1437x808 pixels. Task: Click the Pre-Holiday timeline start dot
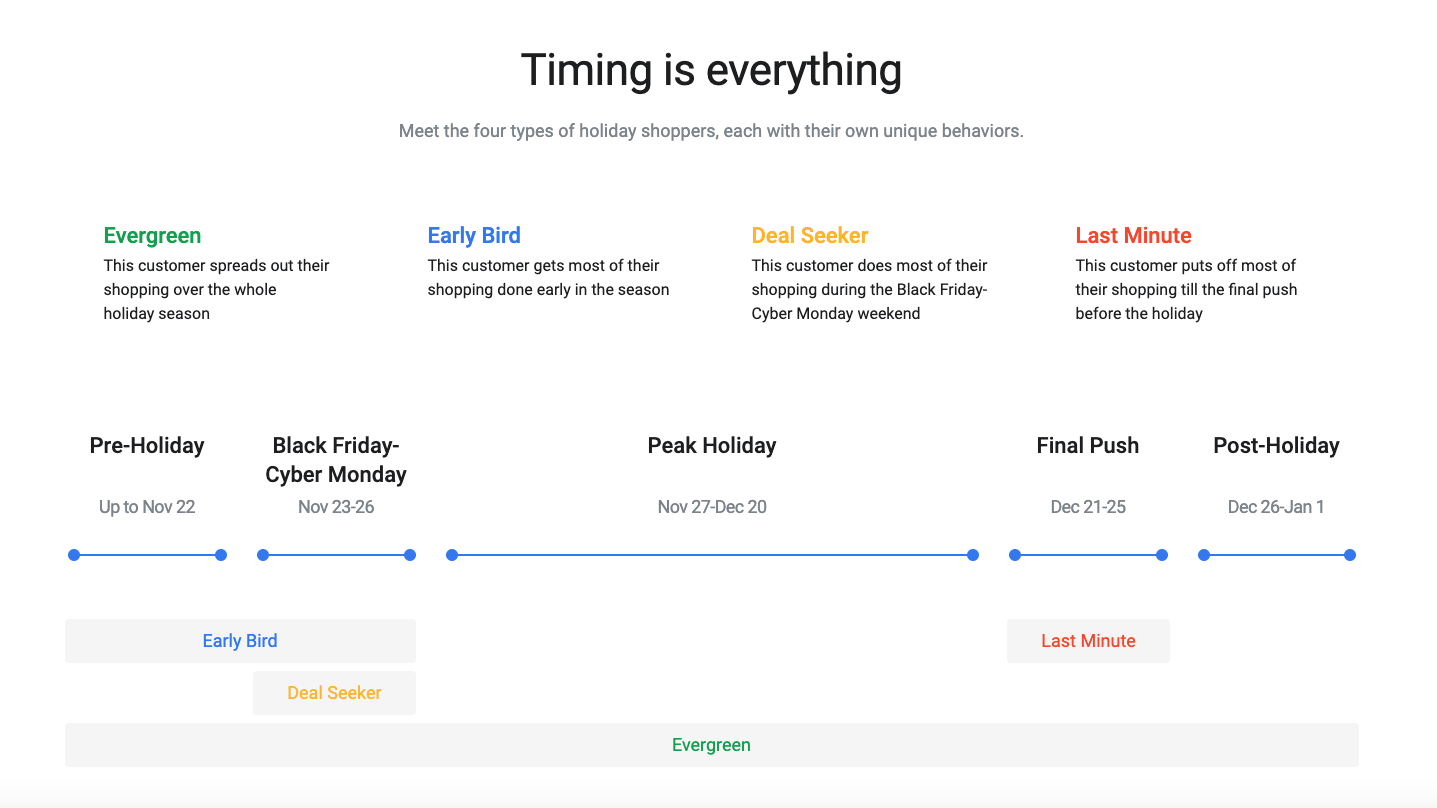point(74,555)
